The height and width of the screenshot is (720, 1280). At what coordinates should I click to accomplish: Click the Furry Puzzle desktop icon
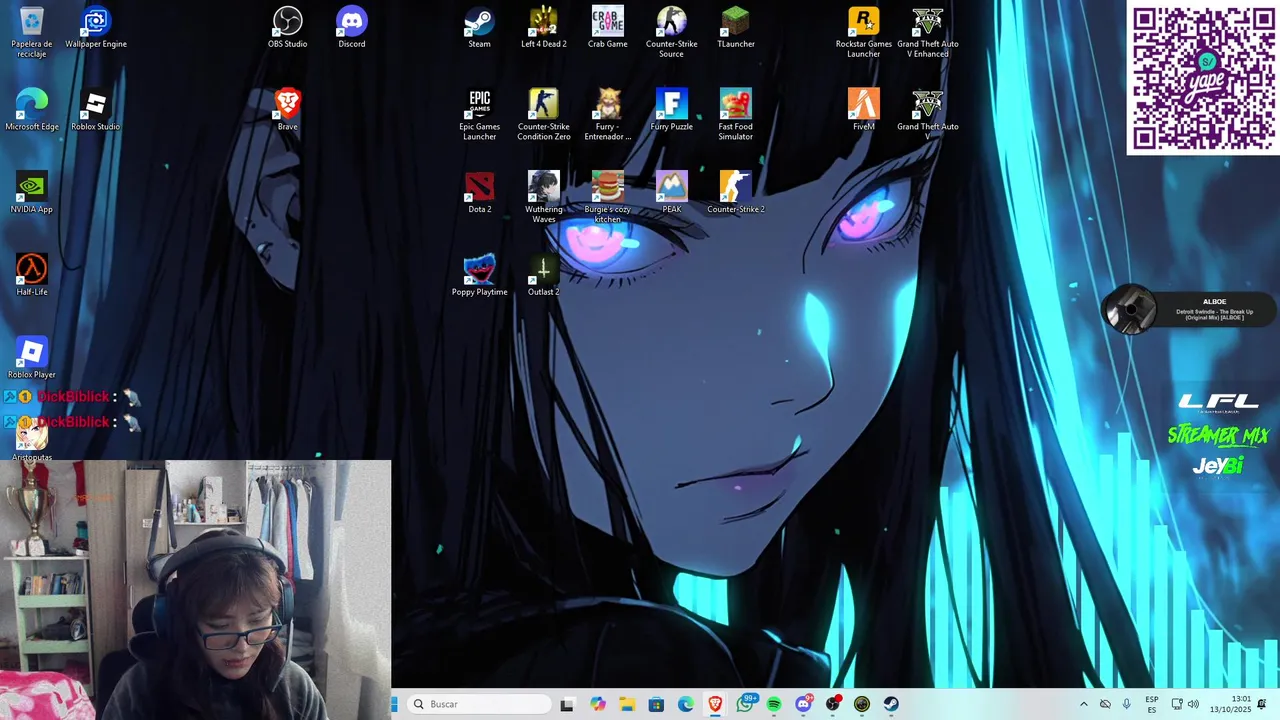(x=672, y=110)
